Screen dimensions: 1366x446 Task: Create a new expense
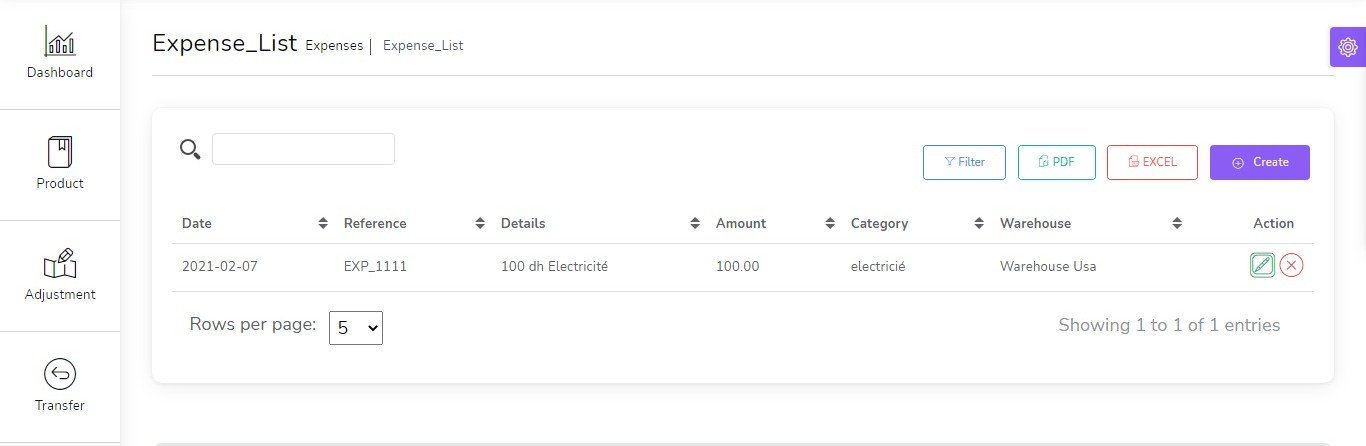(x=1259, y=162)
